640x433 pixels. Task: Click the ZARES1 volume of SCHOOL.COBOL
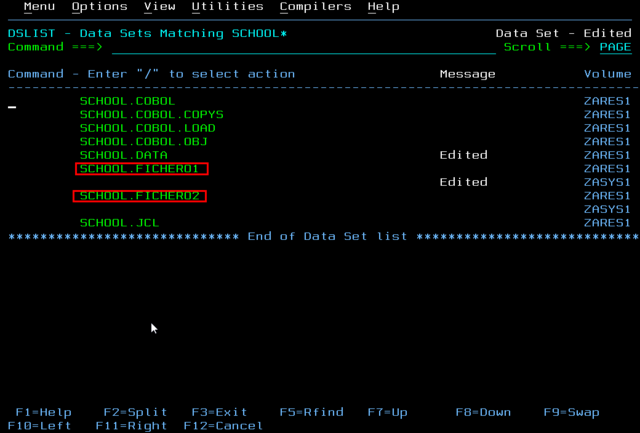point(607,101)
